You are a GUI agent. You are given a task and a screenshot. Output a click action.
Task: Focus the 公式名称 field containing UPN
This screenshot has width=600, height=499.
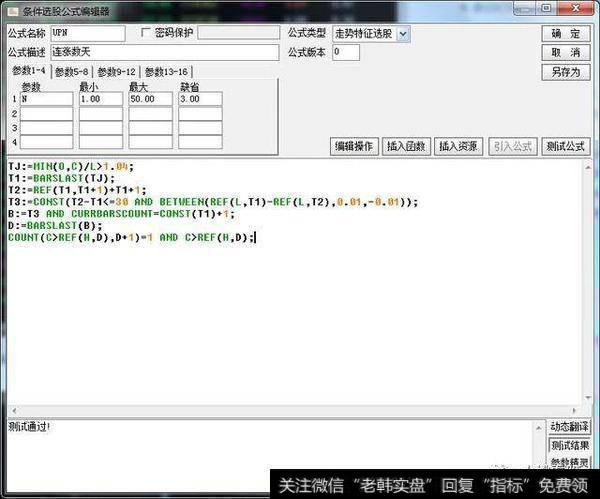pos(88,33)
